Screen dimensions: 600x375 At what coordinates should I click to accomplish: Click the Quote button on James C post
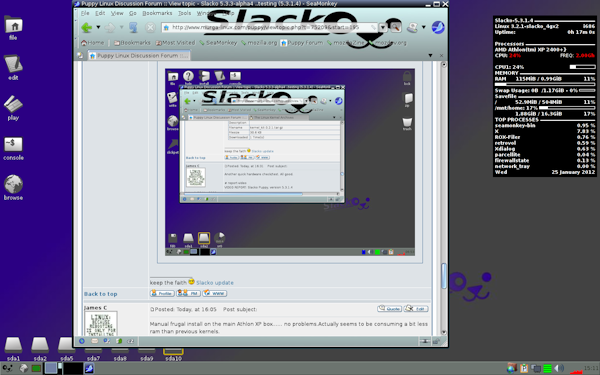389,309
